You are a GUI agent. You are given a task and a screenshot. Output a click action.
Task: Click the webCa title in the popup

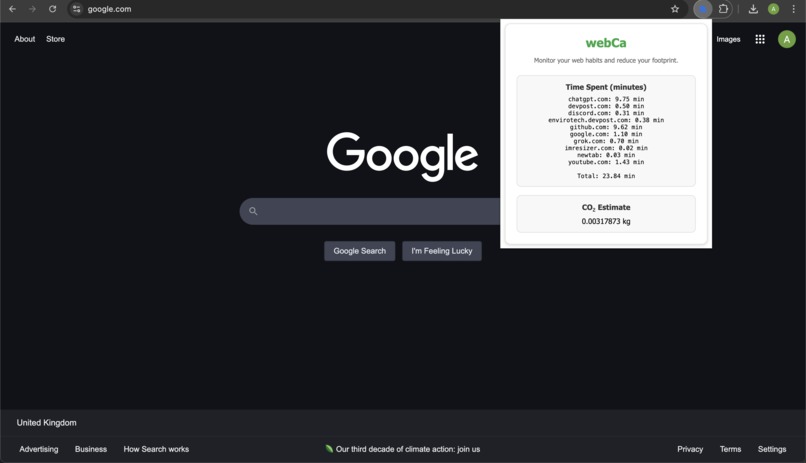click(x=606, y=43)
